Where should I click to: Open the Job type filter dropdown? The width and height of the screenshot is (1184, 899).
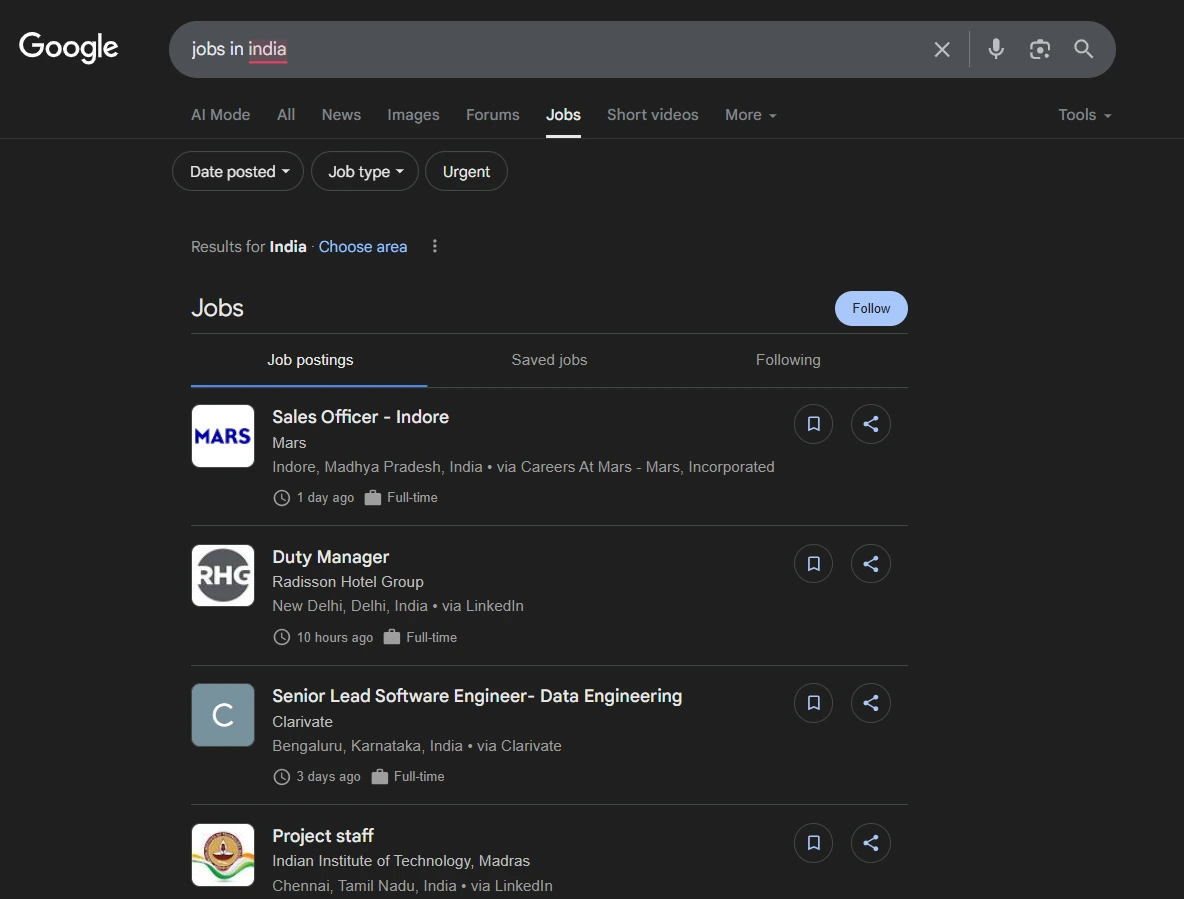point(365,171)
